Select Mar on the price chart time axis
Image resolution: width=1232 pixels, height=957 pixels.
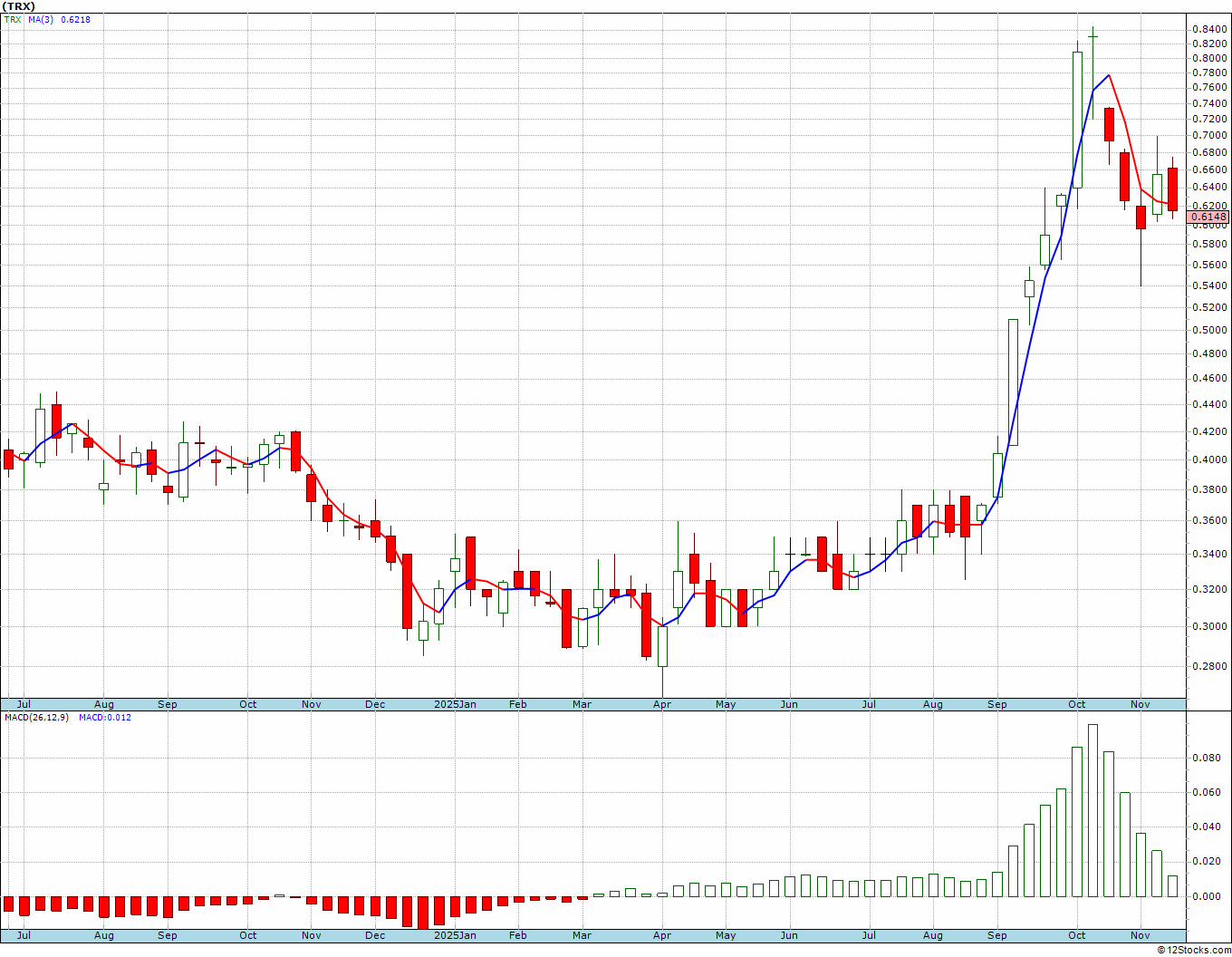pos(582,704)
